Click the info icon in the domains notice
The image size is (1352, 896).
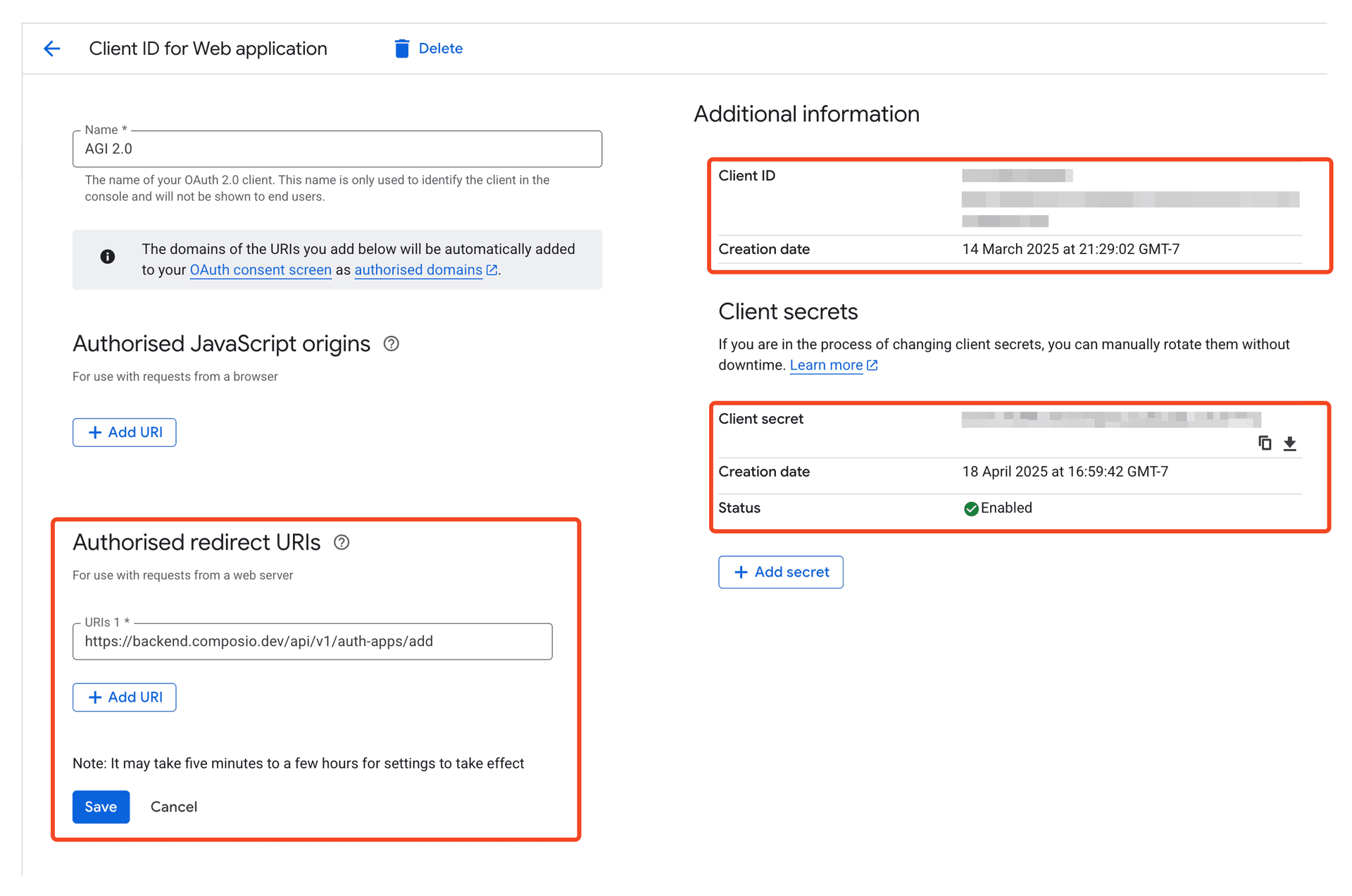107,256
